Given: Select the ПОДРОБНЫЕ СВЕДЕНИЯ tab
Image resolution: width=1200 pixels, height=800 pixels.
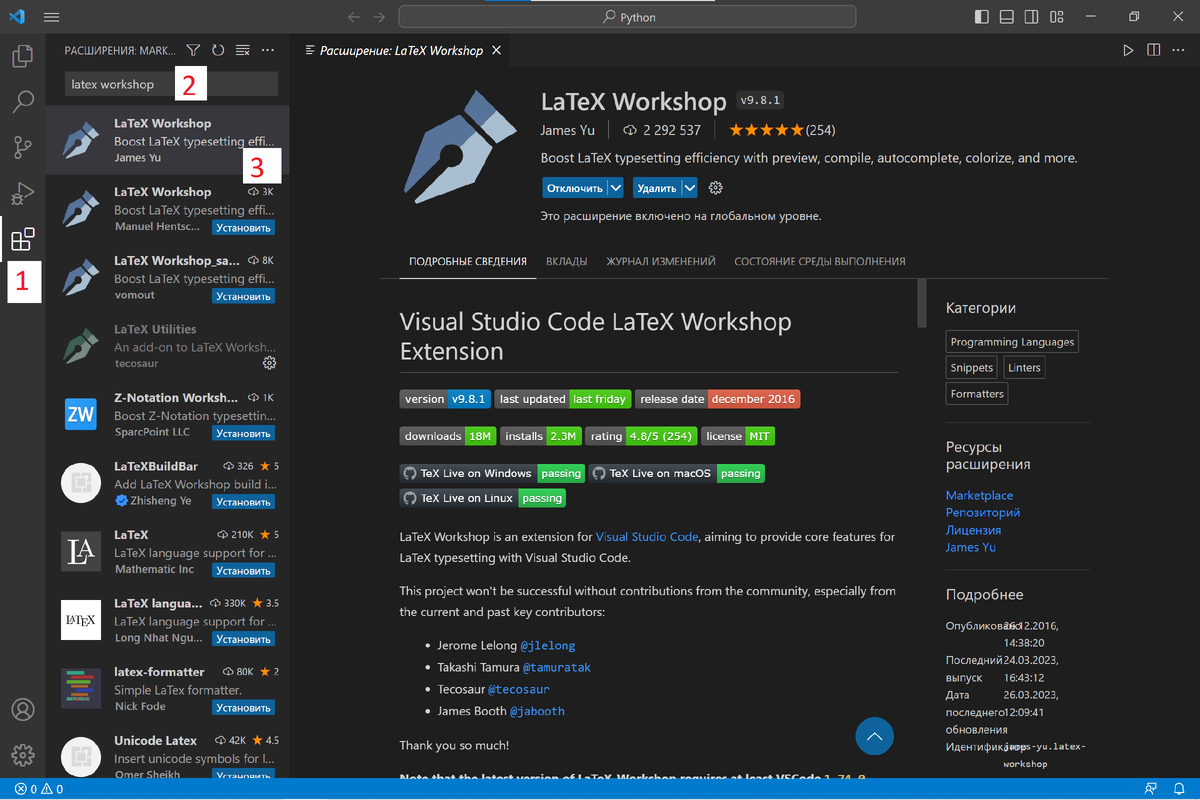Looking at the screenshot, I should [468, 262].
